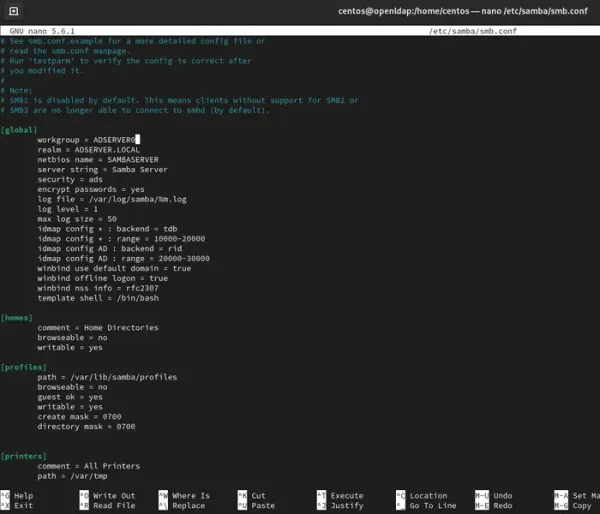Select Write Out in the shortcut bar
The image size is (600, 514).
coord(113,495)
